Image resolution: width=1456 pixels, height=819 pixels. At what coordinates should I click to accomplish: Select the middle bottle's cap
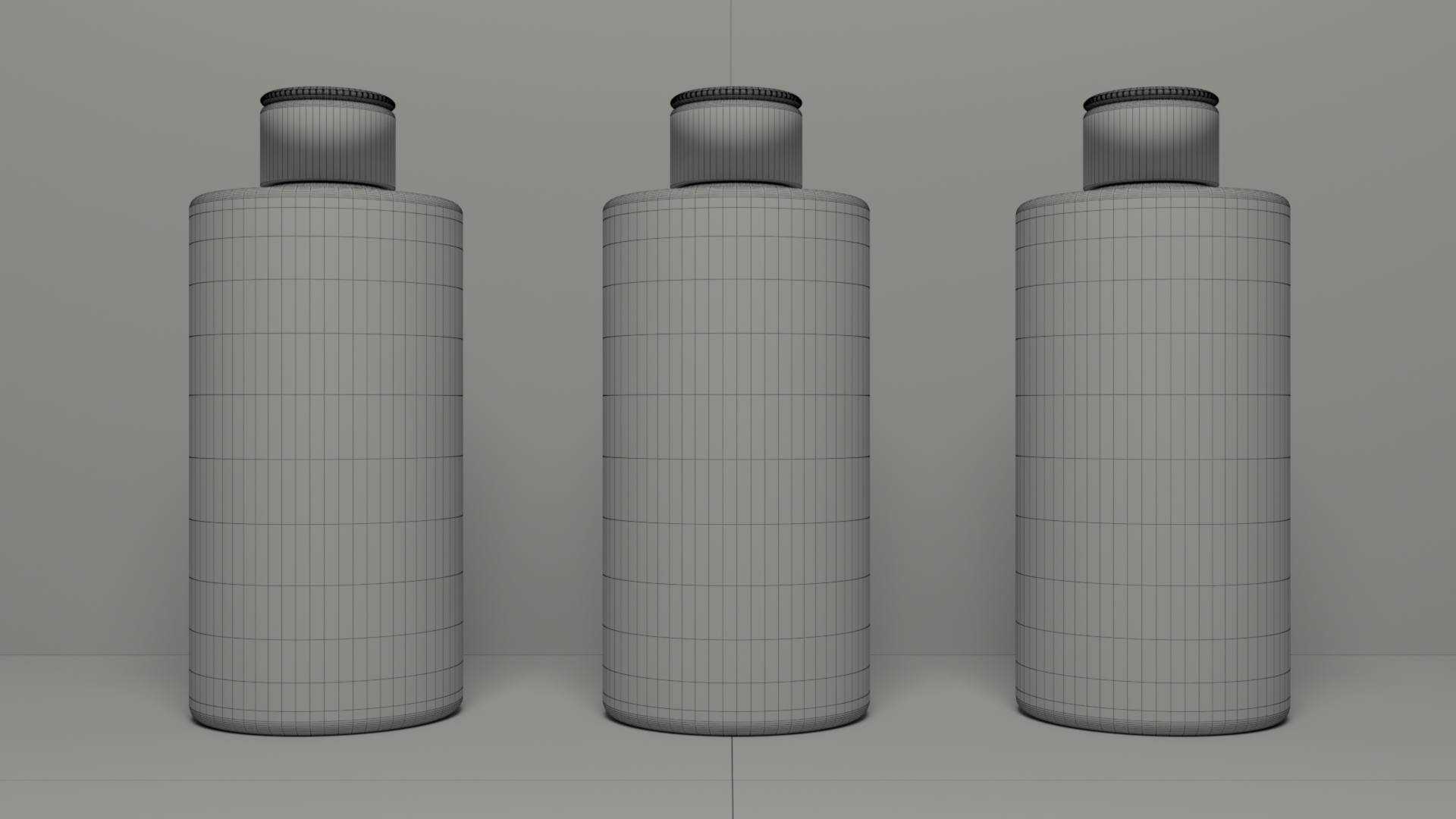(736, 148)
